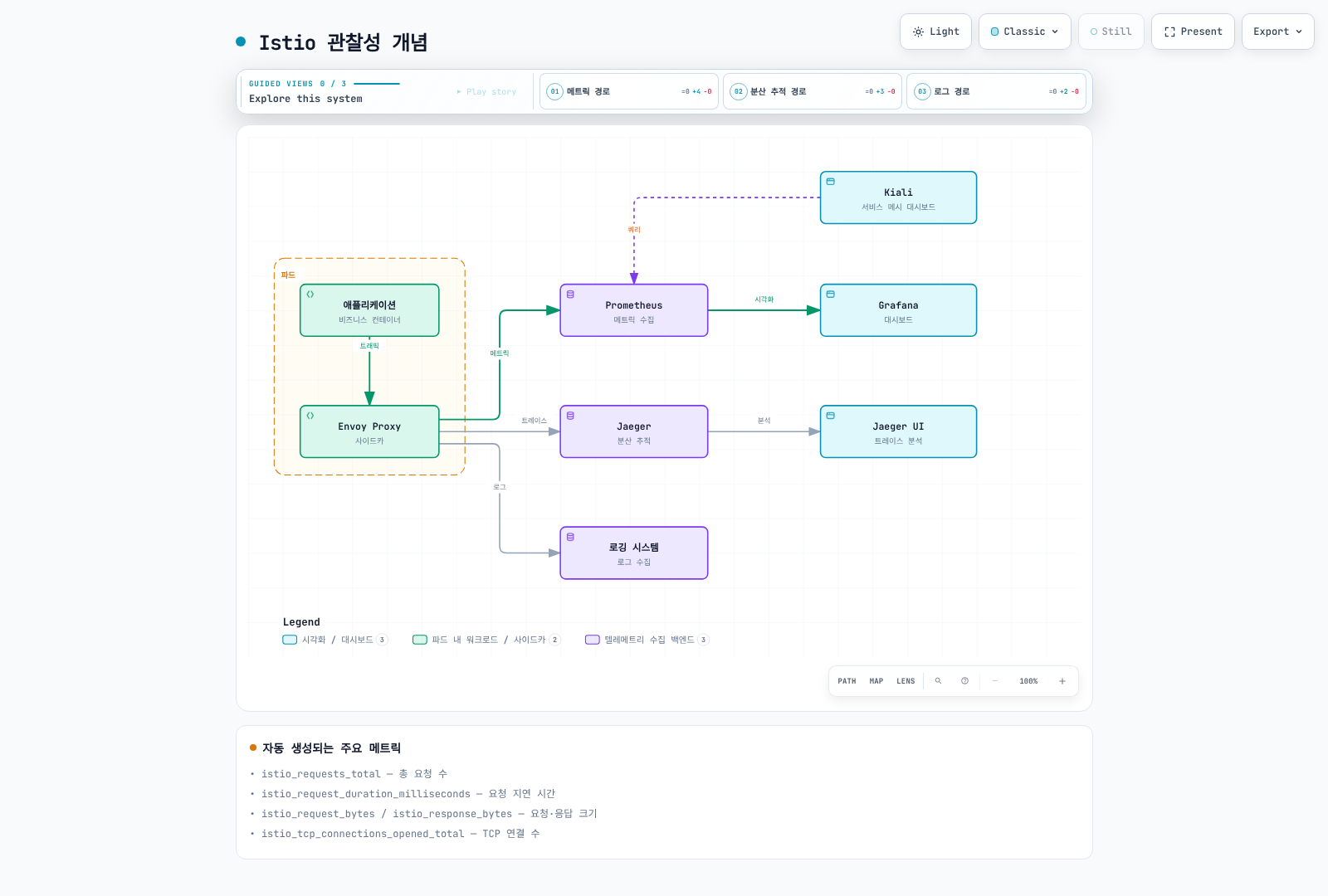Screen dimensions: 1328x896
Task: Click the database icon on Prometheus node
Action: click(x=570, y=294)
